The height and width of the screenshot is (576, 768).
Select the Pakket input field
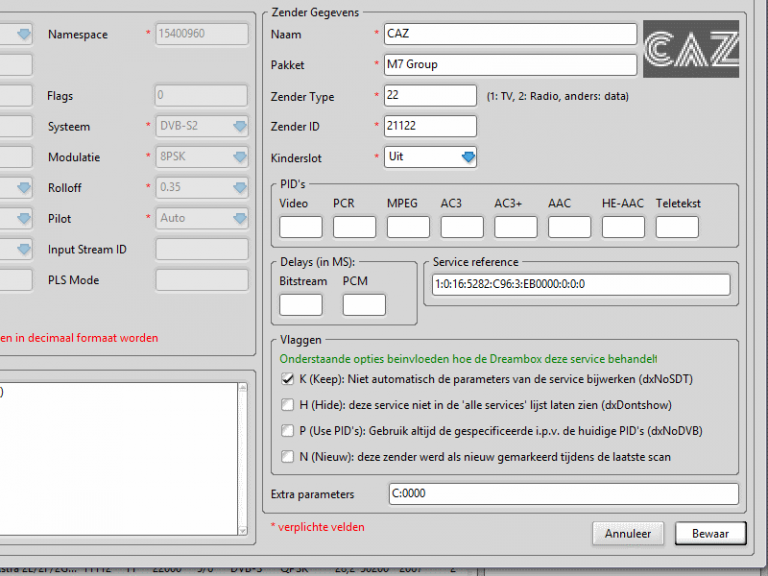pos(510,65)
